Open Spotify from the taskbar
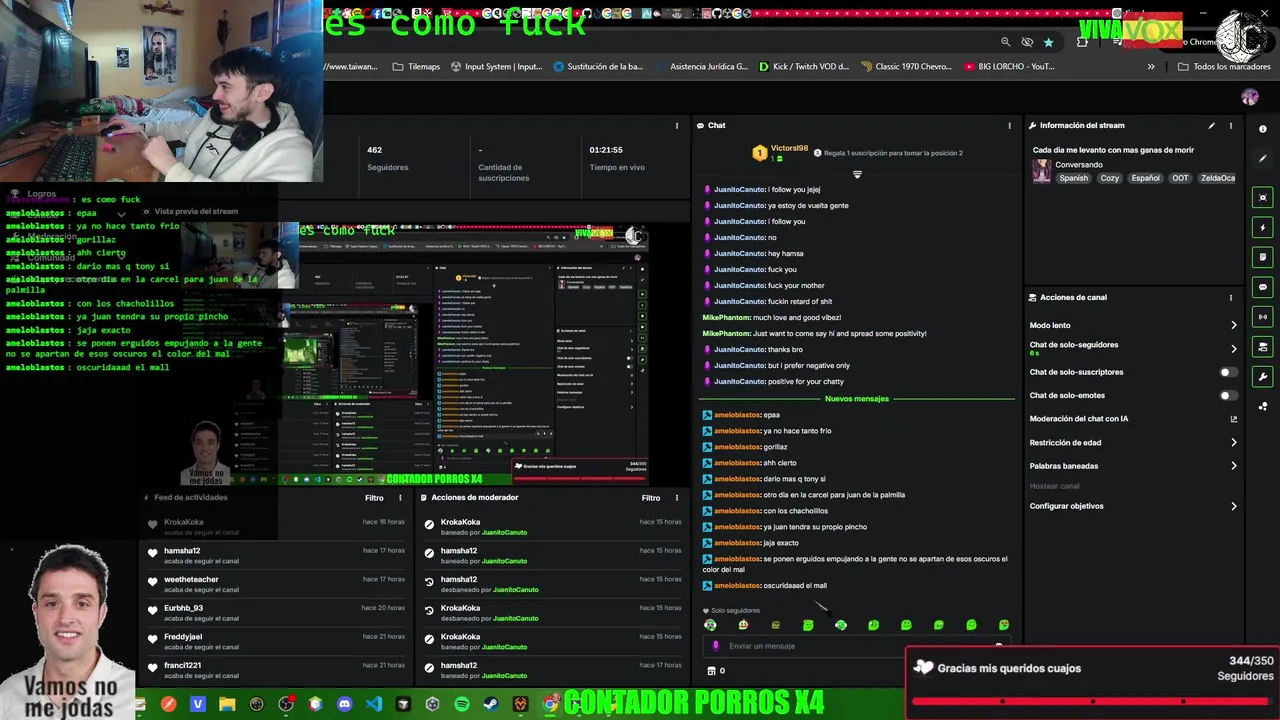The width and height of the screenshot is (1280, 720). pos(462,704)
